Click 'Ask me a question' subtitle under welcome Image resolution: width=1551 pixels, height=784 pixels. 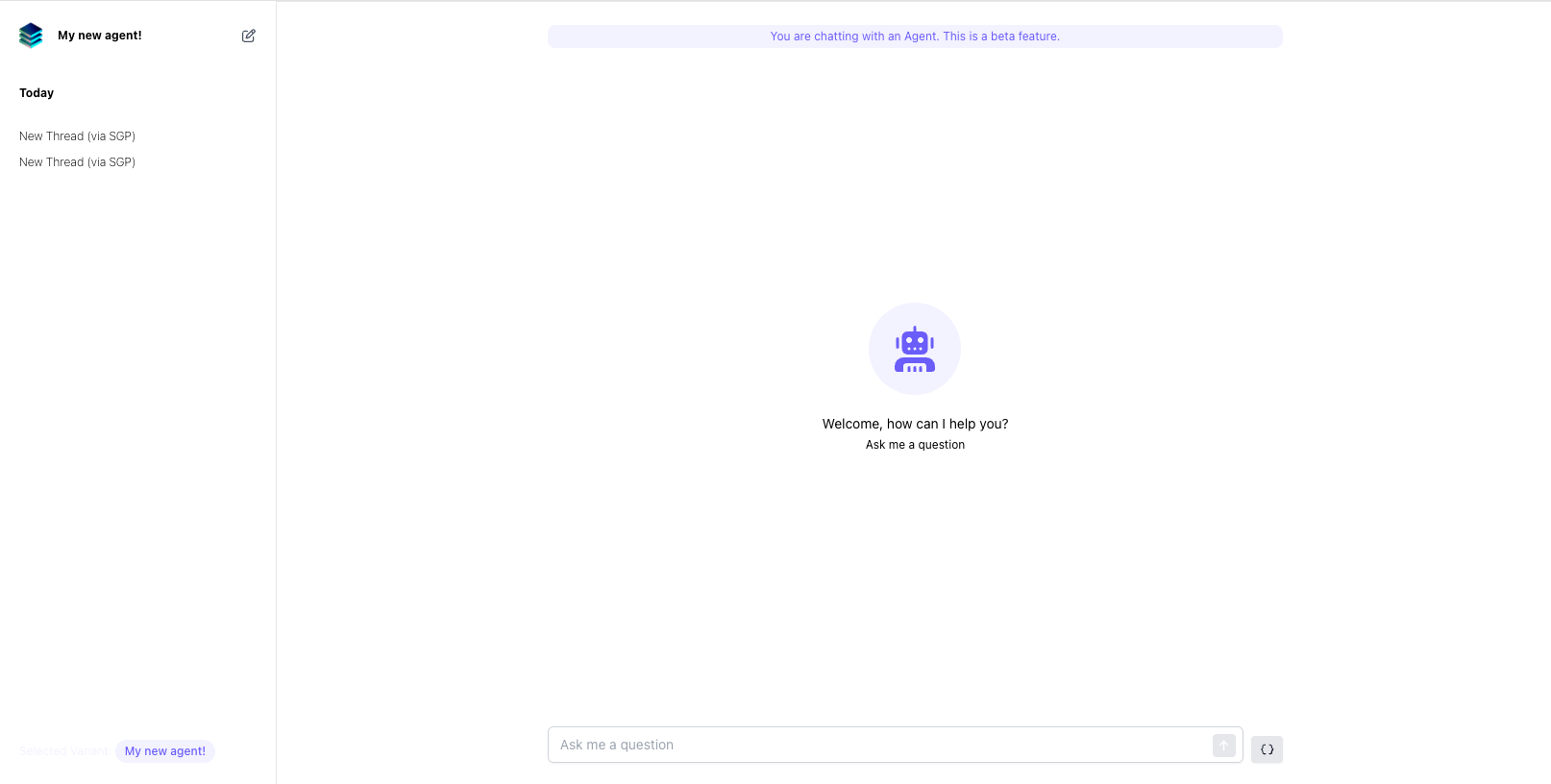coord(915,445)
